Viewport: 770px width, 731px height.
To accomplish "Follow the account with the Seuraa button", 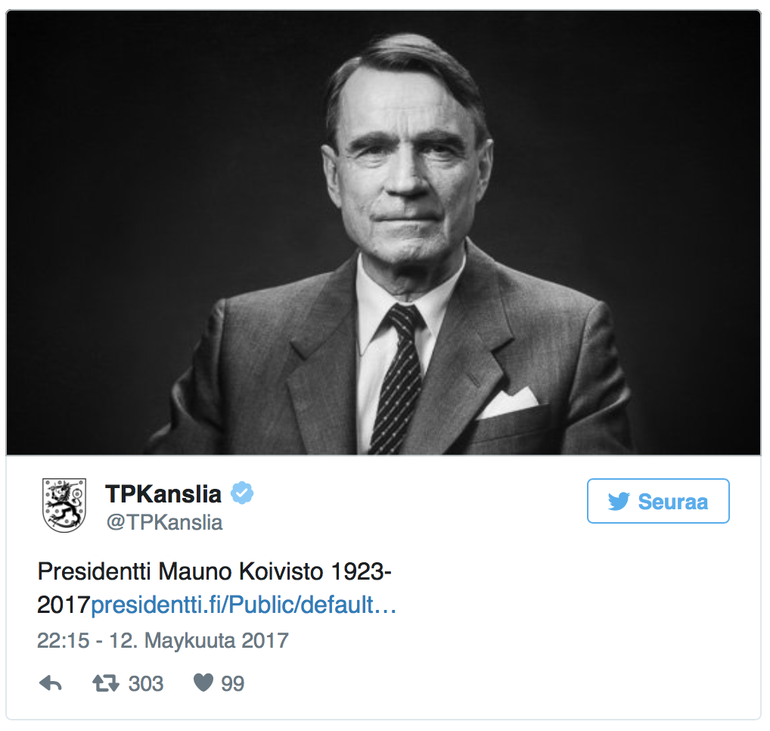I will pyautogui.click(x=658, y=501).
